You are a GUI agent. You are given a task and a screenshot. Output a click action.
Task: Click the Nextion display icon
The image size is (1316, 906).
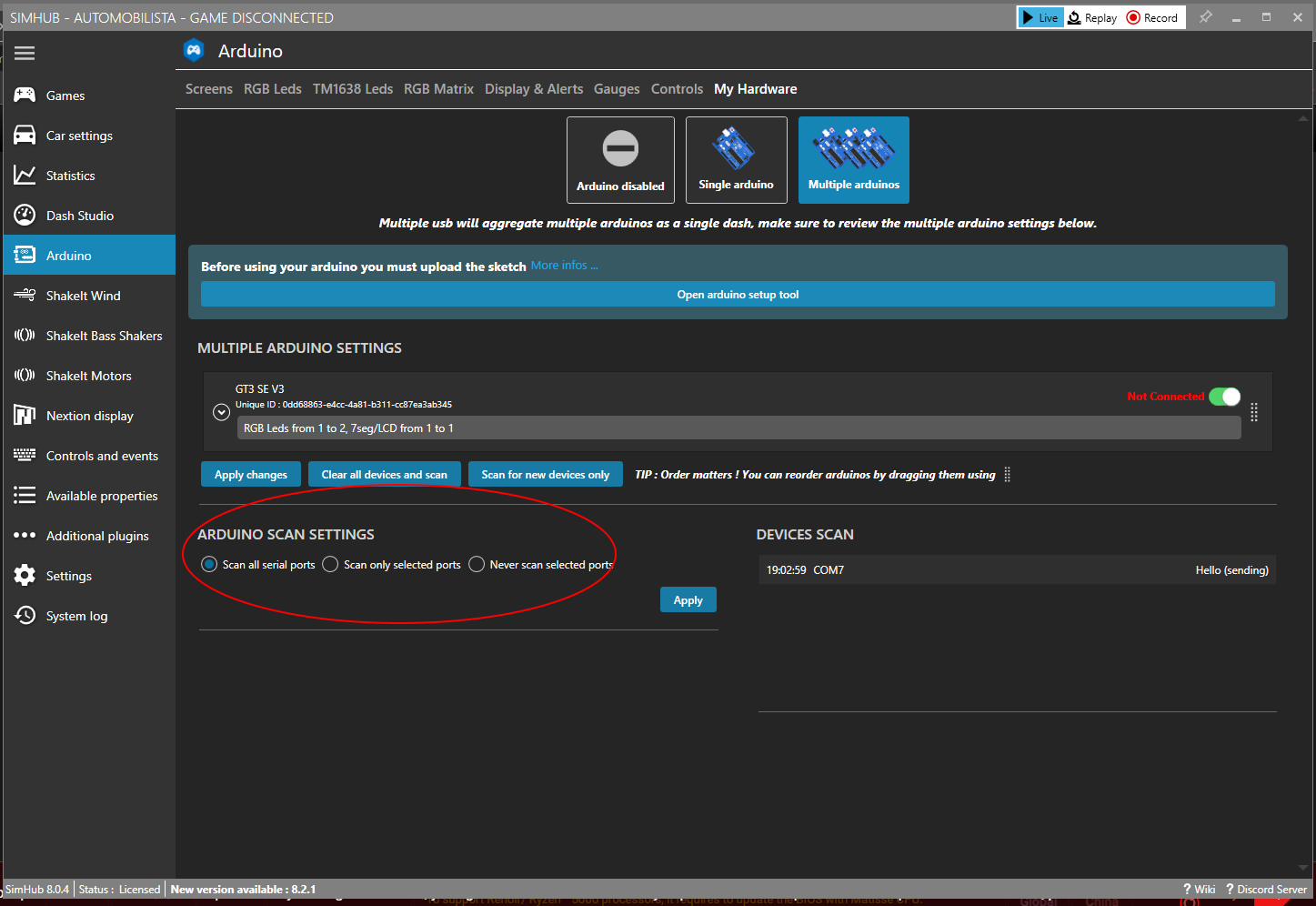click(x=25, y=415)
